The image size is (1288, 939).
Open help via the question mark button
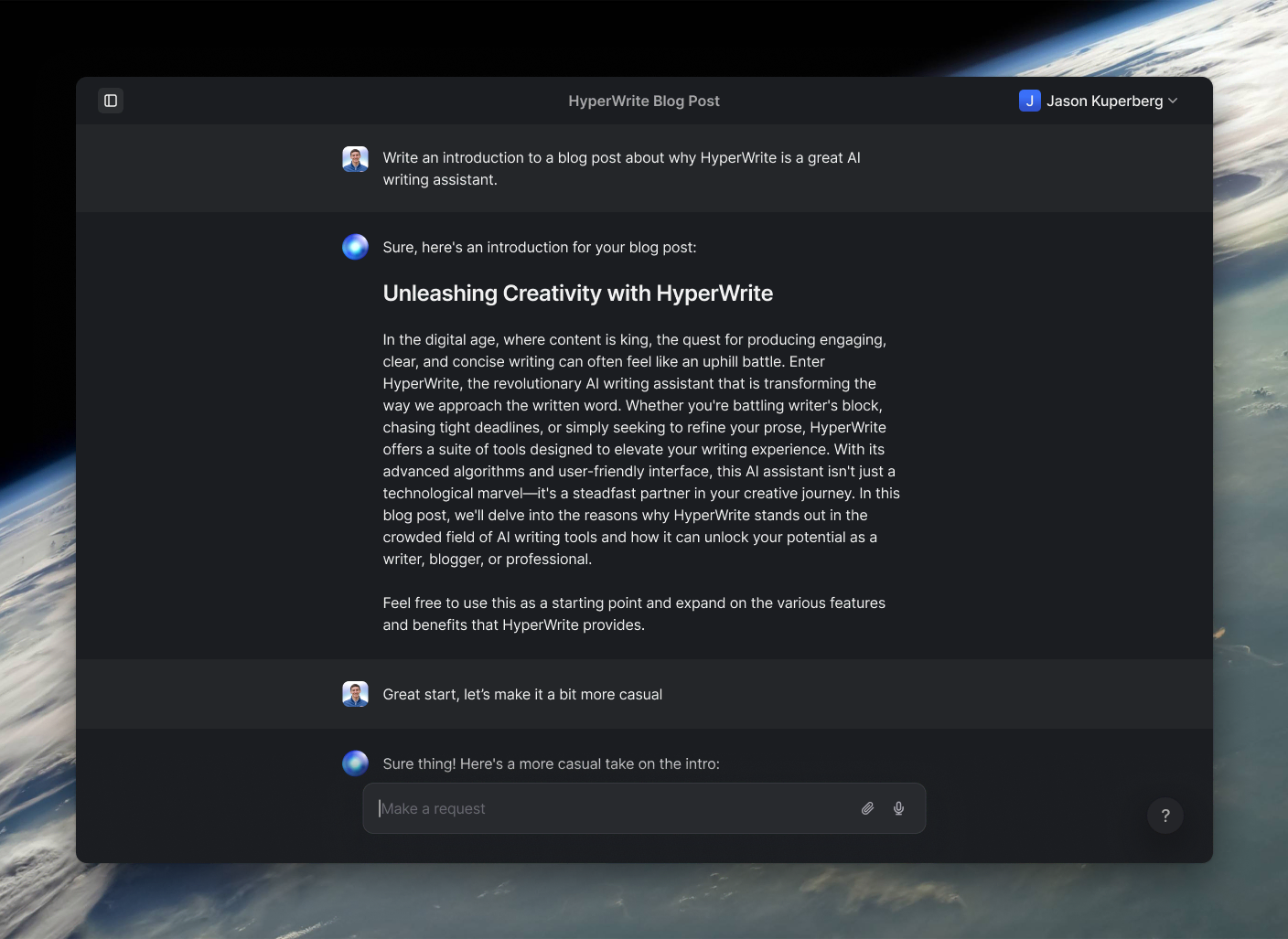pos(1165,815)
